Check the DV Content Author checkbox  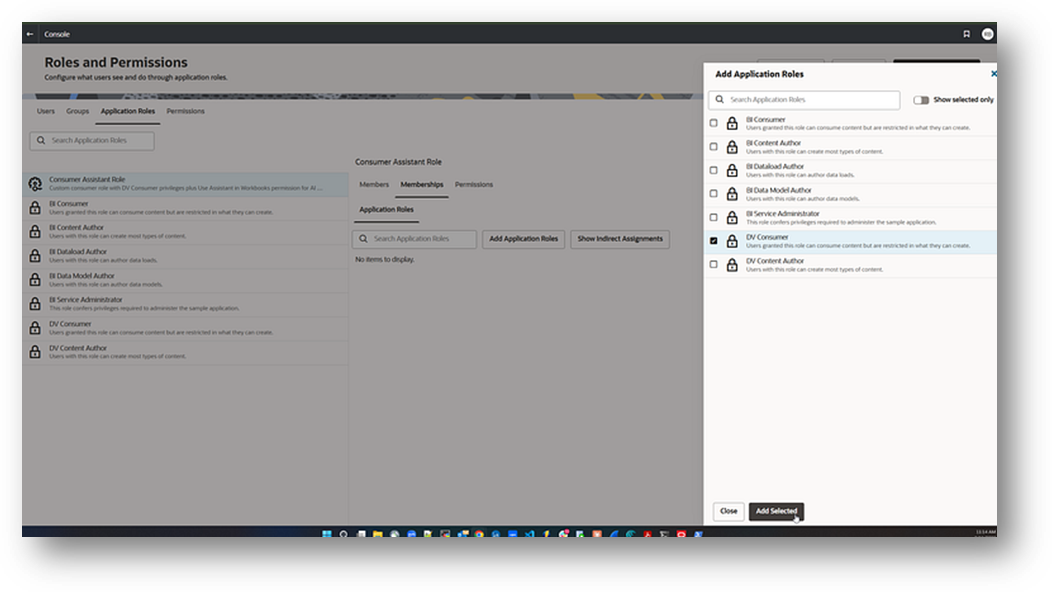[x=713, y=264]
